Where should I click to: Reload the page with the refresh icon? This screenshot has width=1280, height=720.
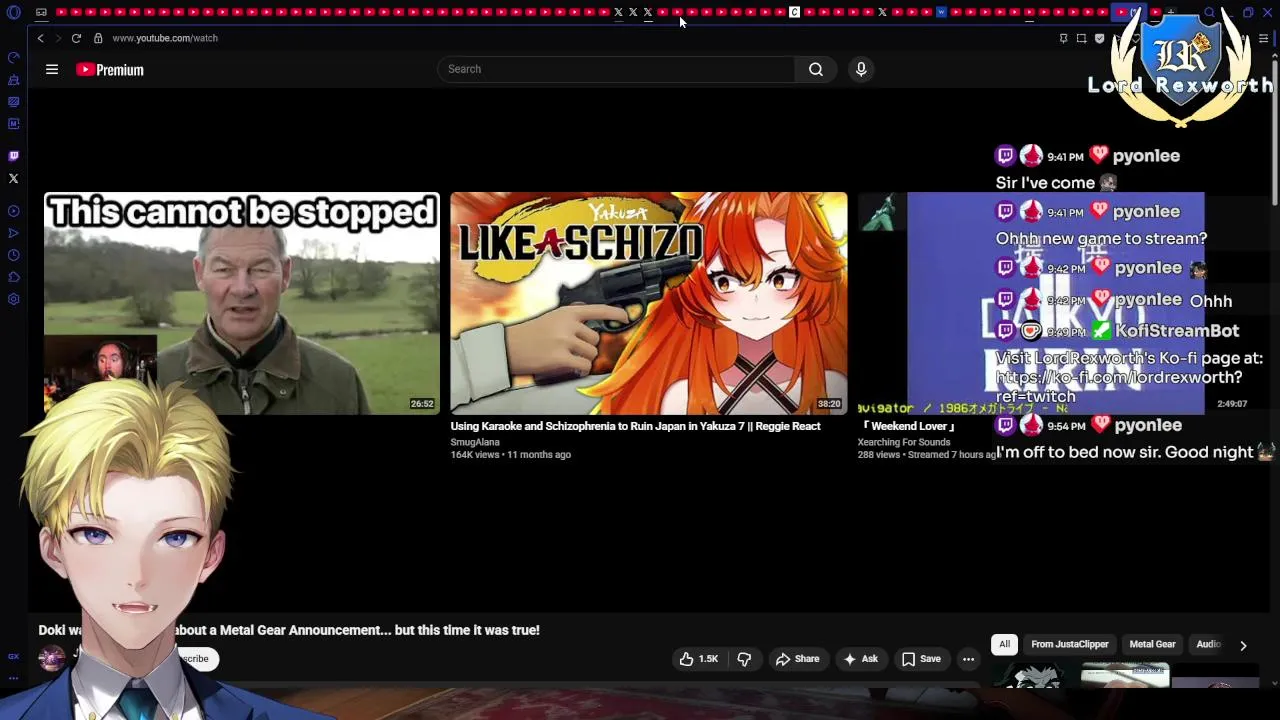[76, 38]
